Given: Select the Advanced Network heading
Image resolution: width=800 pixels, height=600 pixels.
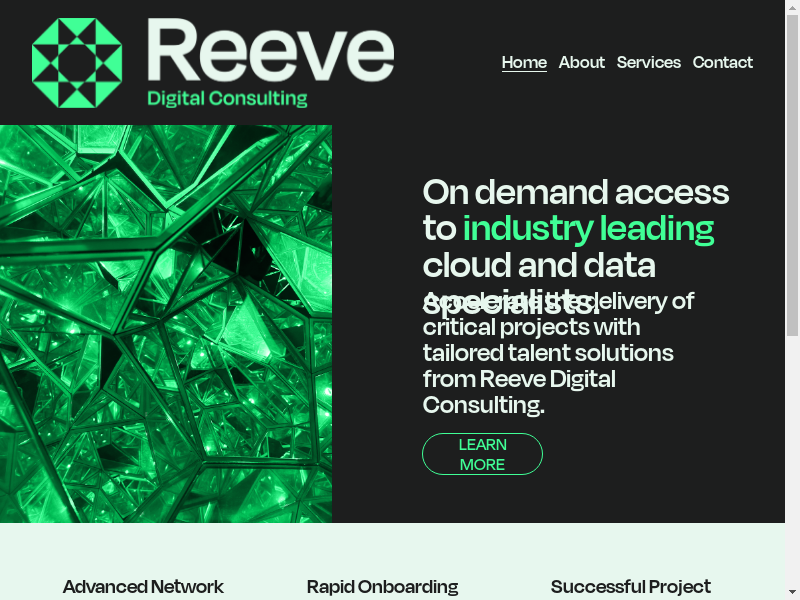Looking at the screenshot, I should point(143,587).
